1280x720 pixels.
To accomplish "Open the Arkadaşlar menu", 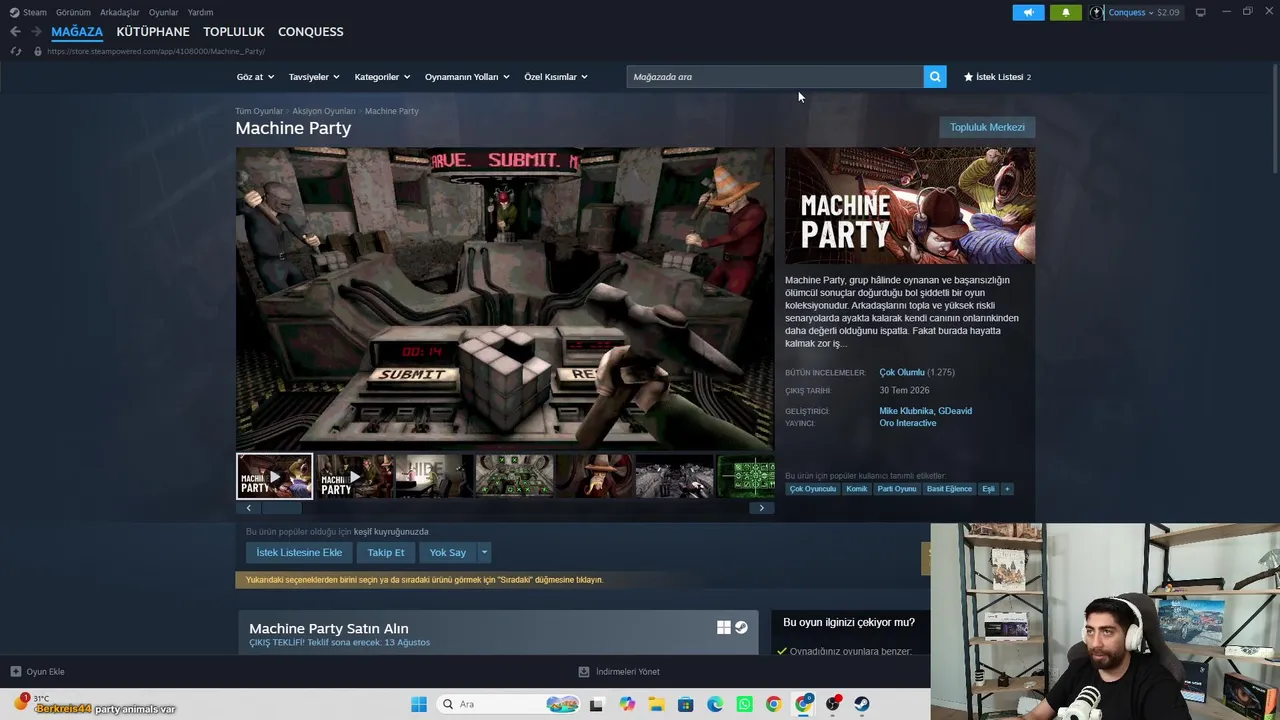I will tap(120, 12).
